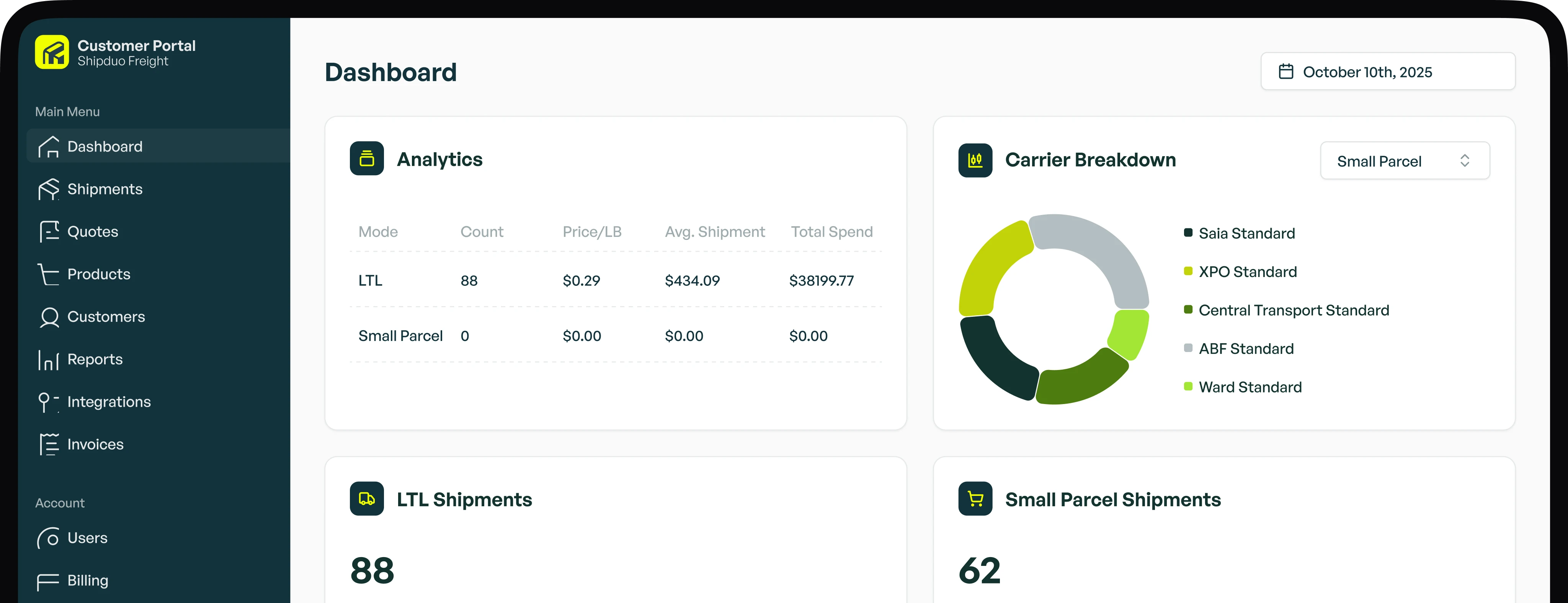
Task: Click the Integrations icon in sidebar
Action: pyautogui.click(x=47, y=402)
